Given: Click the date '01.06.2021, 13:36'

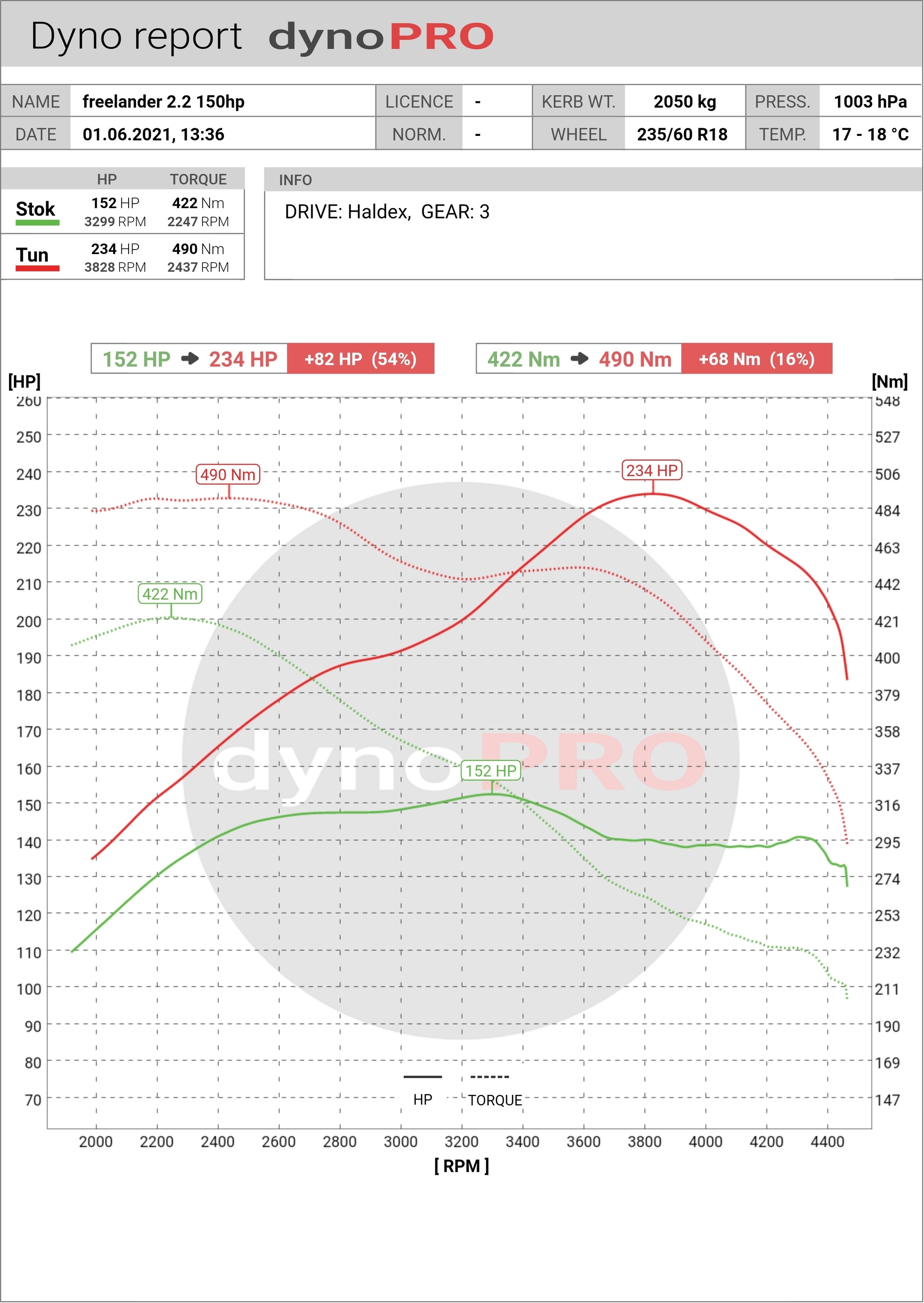Looking at the screenshot, I should [x=153, y=134].
